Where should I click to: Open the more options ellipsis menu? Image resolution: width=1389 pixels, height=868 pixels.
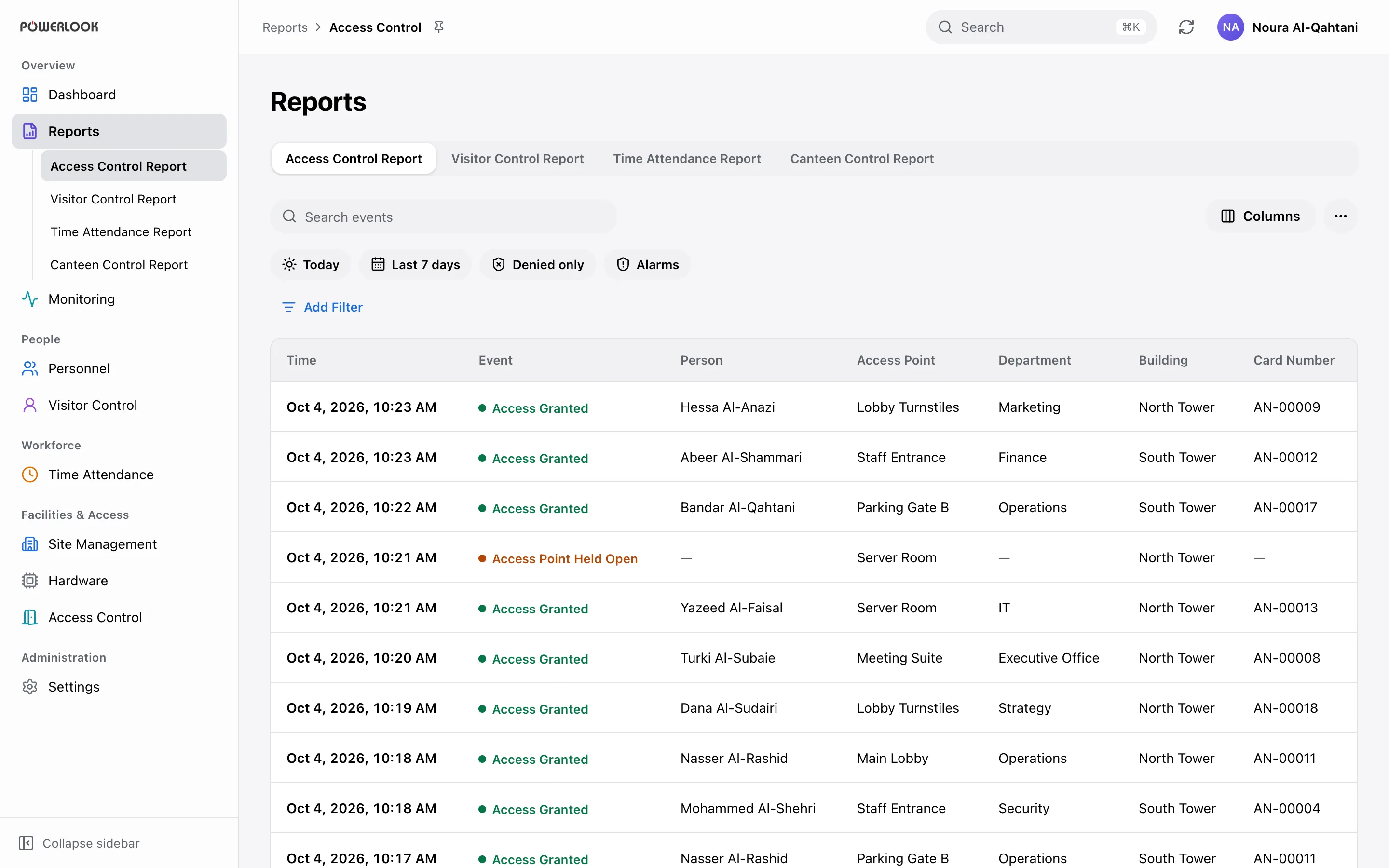(1341, 217)
